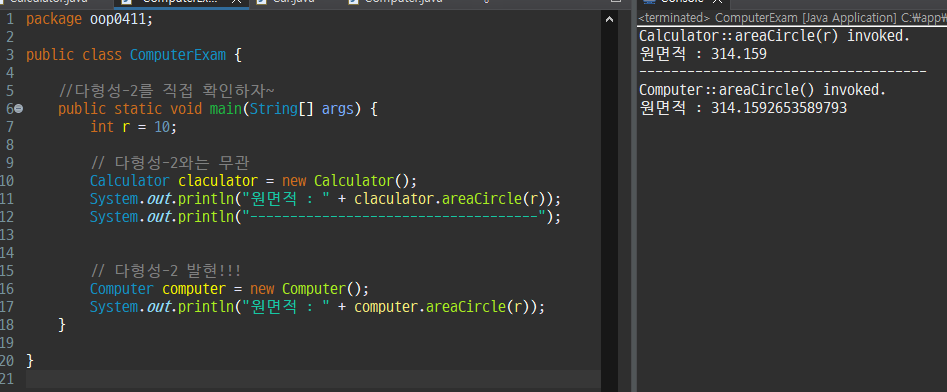
Task: Click the comment '//다형성-2를 직접 확인하자~'
Action: point(167,91)
